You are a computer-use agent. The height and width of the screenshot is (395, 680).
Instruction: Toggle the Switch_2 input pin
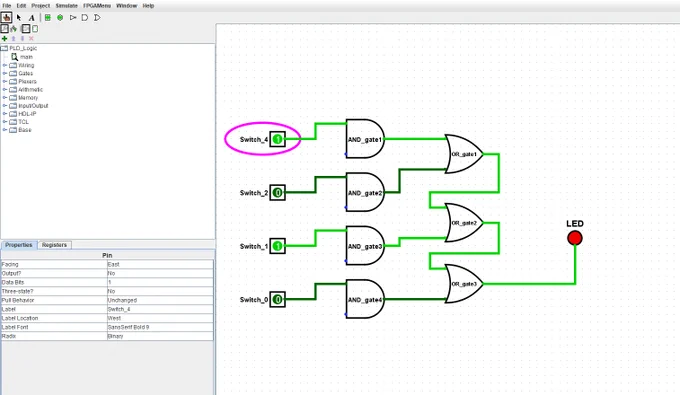pyautogui.click(x=278, y=193)
